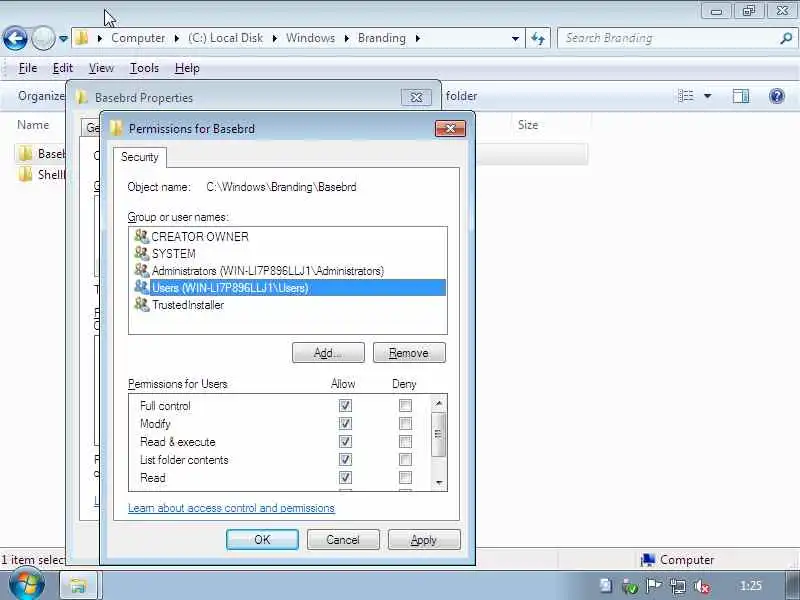
Task: Open the view options dropdown arrow
Action: pyautogui.click(x=708, y=96)
